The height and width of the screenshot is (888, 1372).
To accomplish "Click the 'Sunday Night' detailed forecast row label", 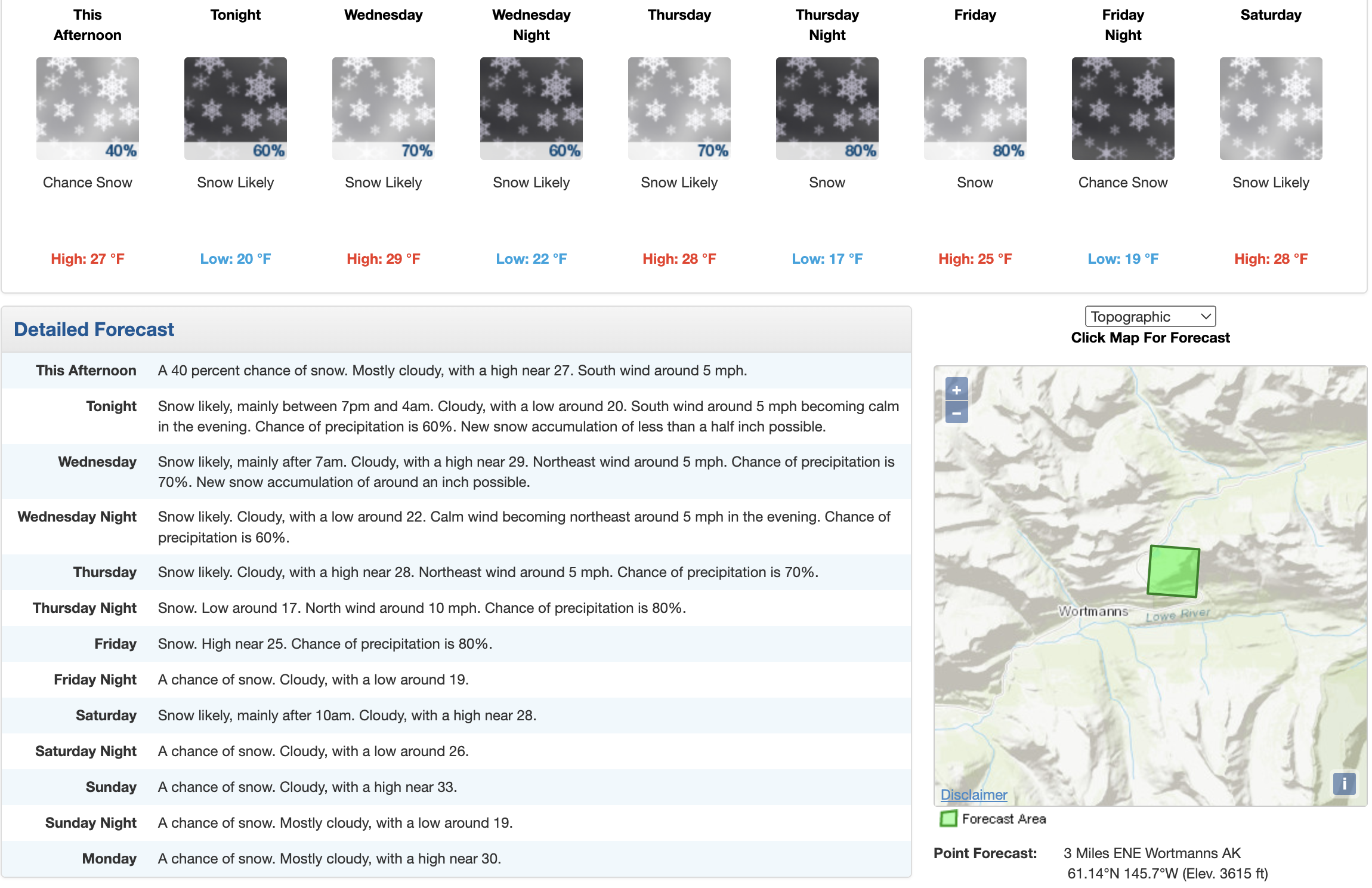I will pos(91,823).
